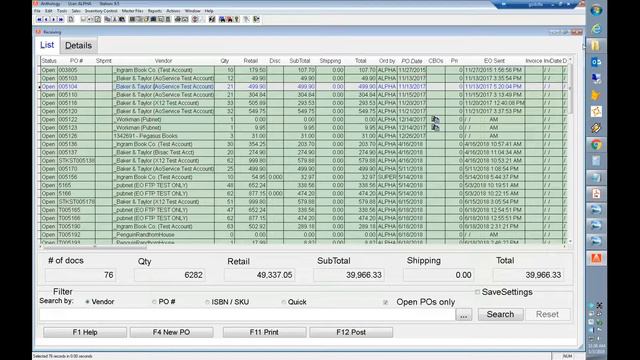
Task: Select PO 005156 row ordered by SUPER
Action: point(303,177)
